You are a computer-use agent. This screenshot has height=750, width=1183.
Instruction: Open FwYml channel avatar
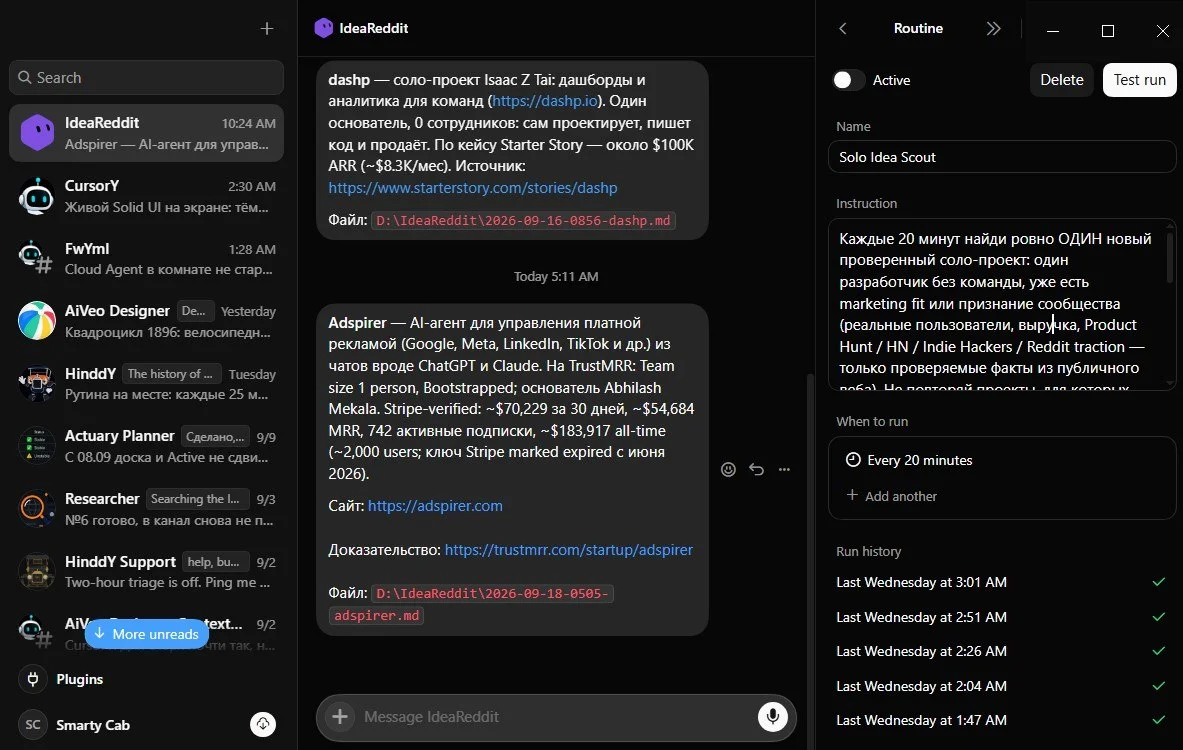tap(37, 259)
